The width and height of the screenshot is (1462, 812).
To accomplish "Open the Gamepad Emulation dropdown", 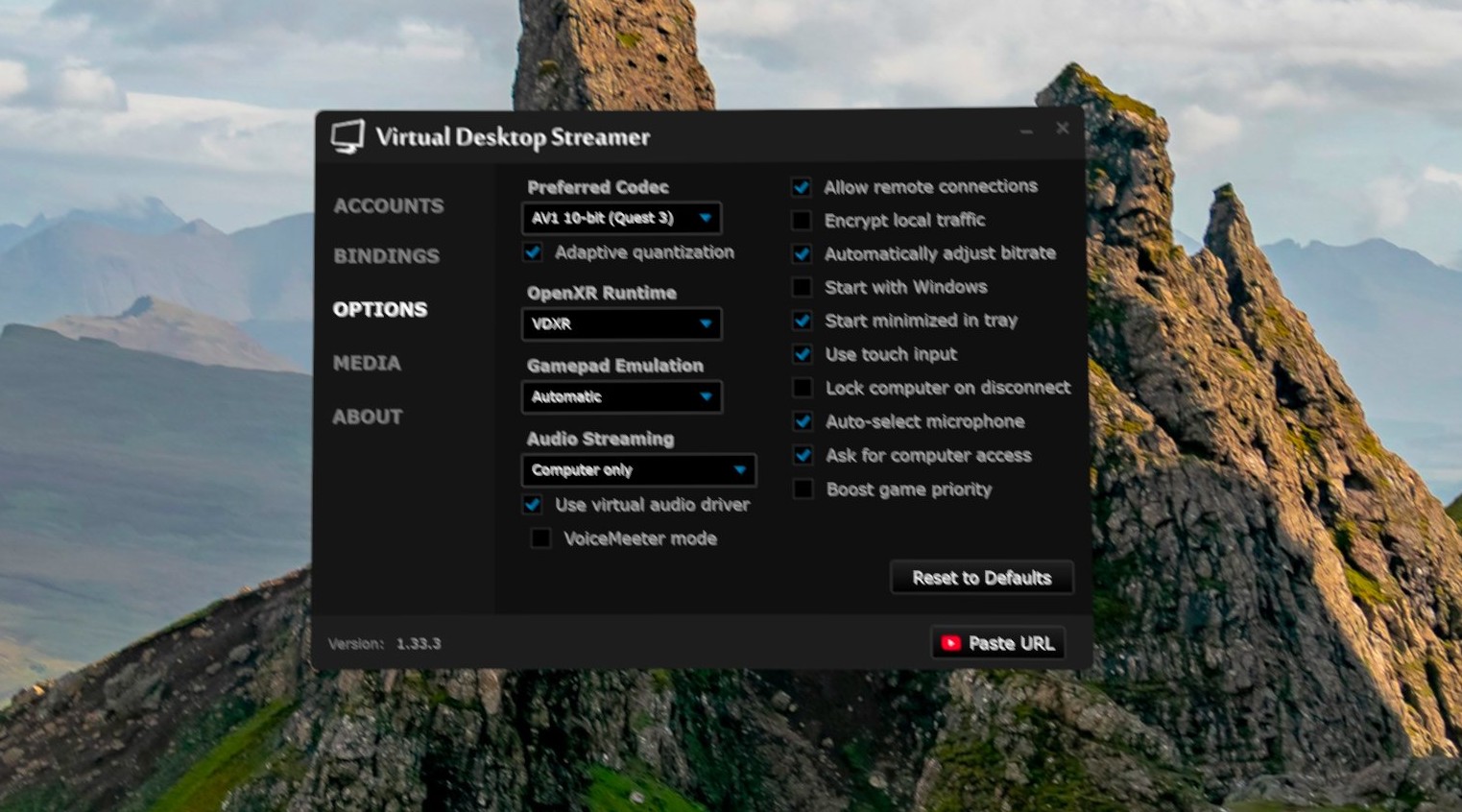I will (x=621, y=396).
